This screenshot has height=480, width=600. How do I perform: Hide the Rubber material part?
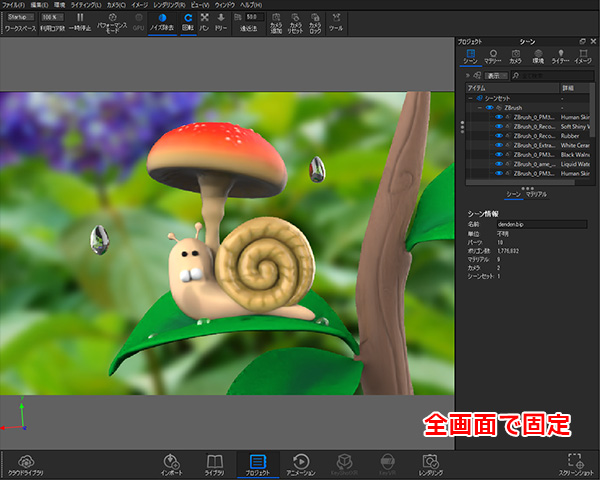[x=500, y=137]
